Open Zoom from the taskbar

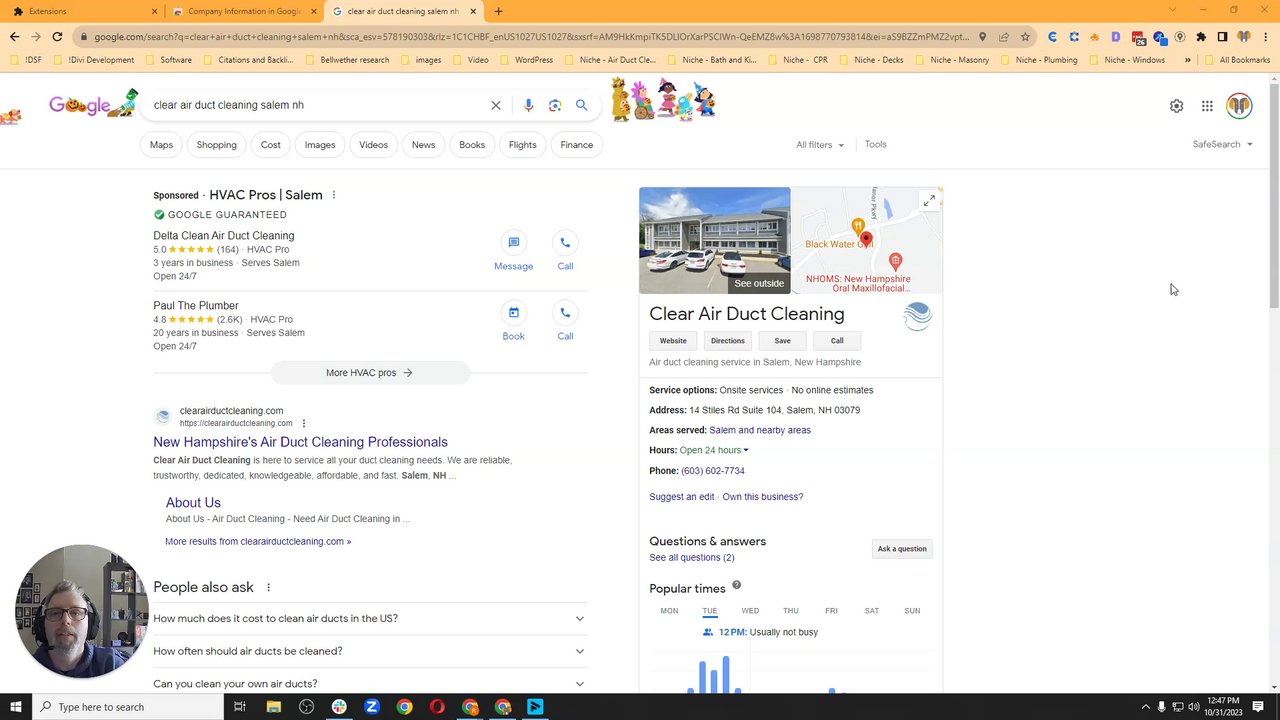click(x=371, y=707)
